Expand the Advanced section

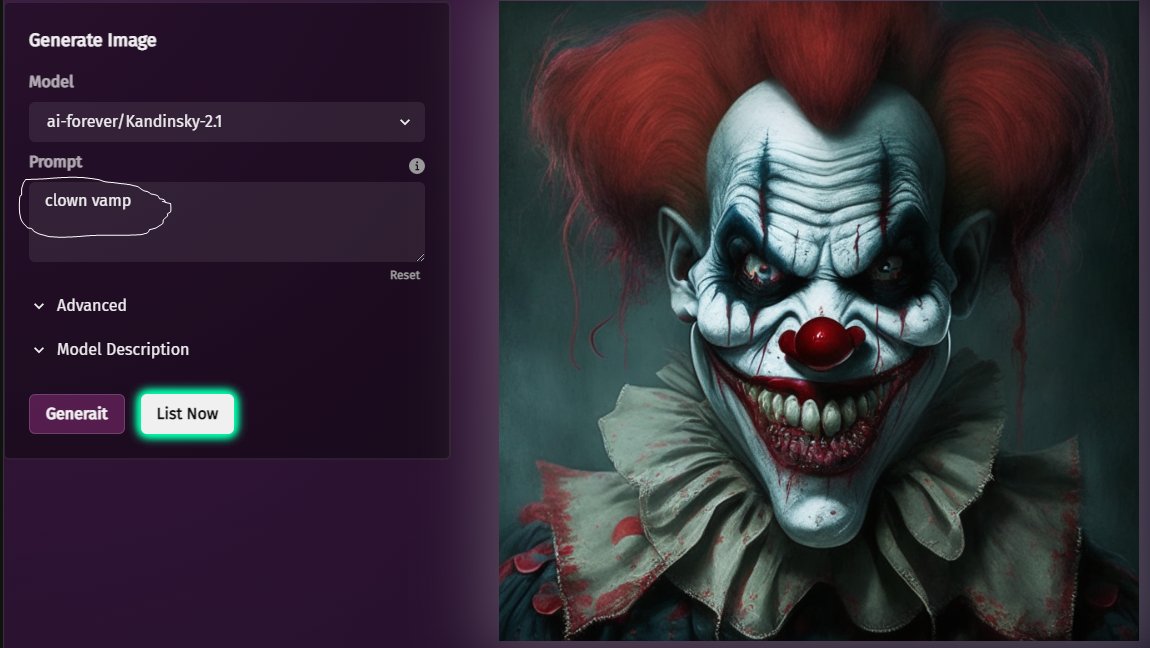pos(80,306)
